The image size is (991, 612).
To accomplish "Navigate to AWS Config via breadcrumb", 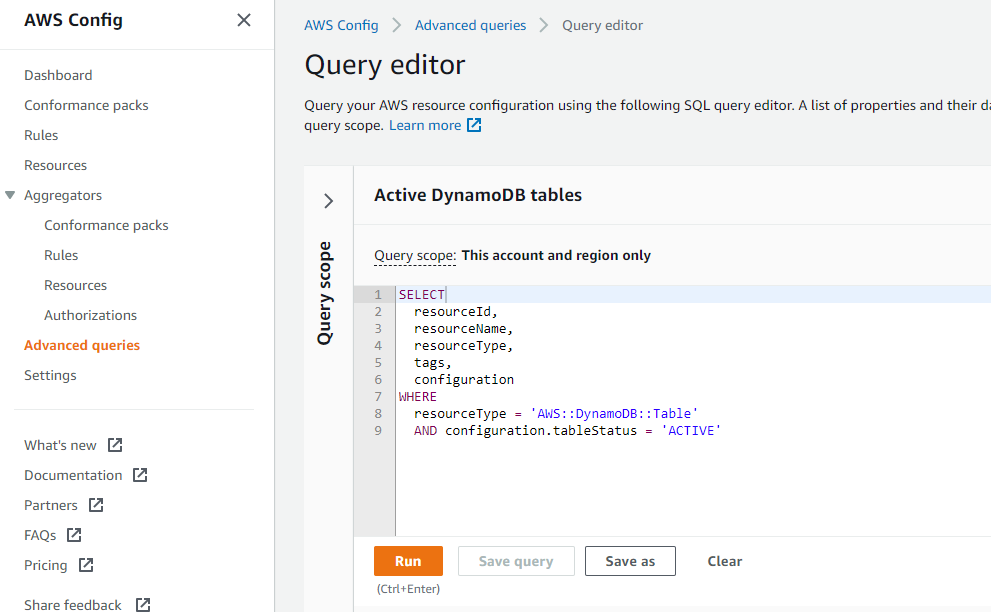I will [x=341, y=25].
